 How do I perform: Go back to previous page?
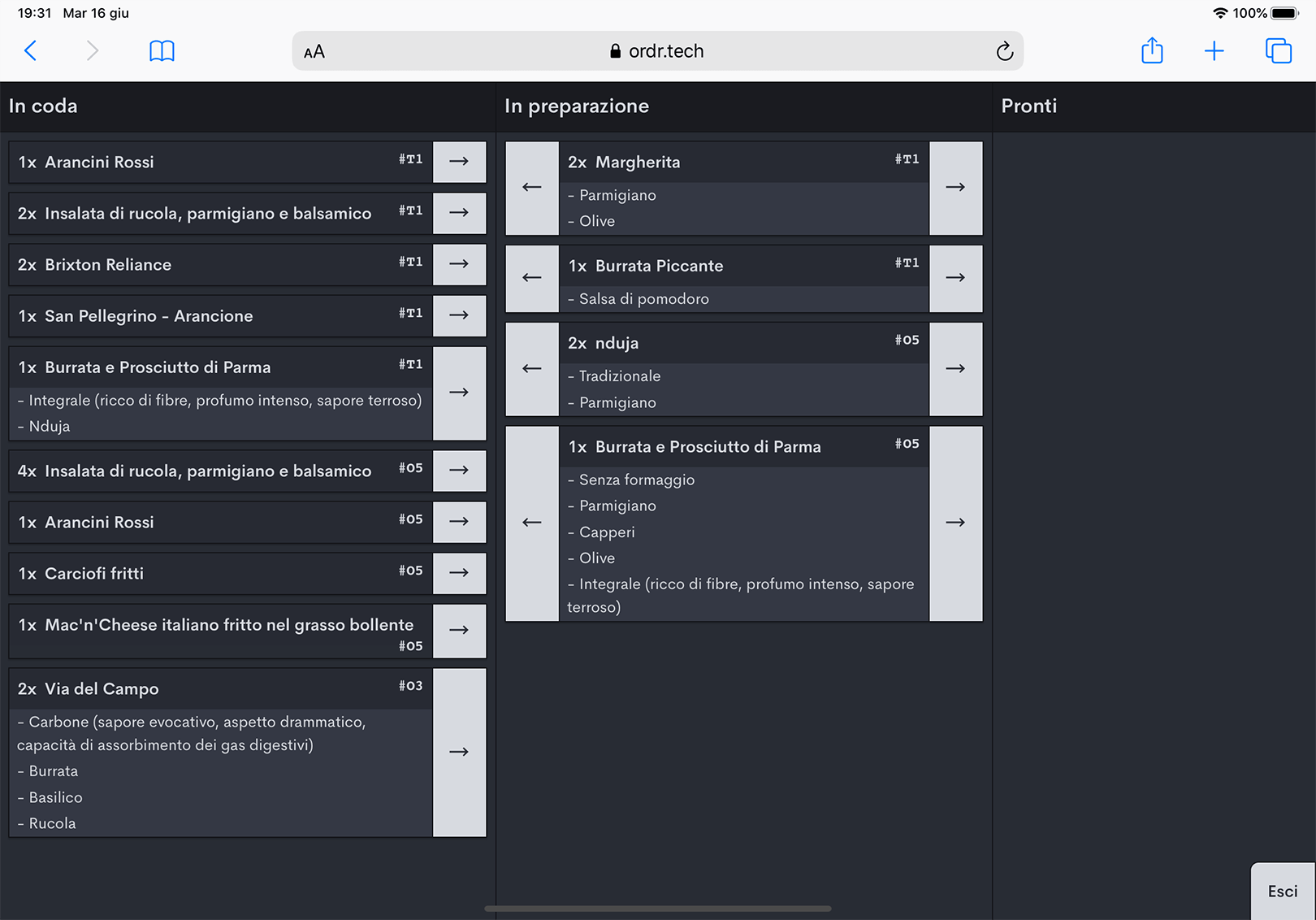click(x=31, y=51)
